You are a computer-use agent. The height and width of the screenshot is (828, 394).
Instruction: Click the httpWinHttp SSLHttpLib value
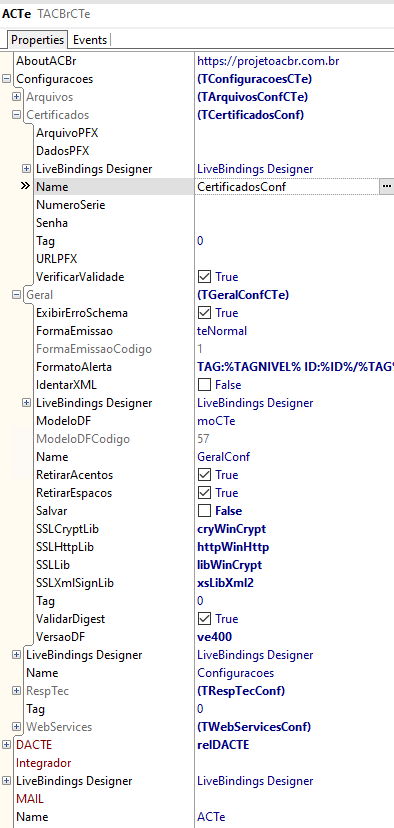click(233, 547)
